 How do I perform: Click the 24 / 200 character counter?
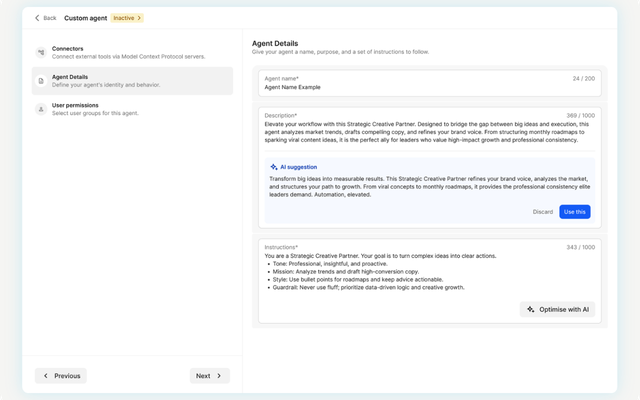584,78
